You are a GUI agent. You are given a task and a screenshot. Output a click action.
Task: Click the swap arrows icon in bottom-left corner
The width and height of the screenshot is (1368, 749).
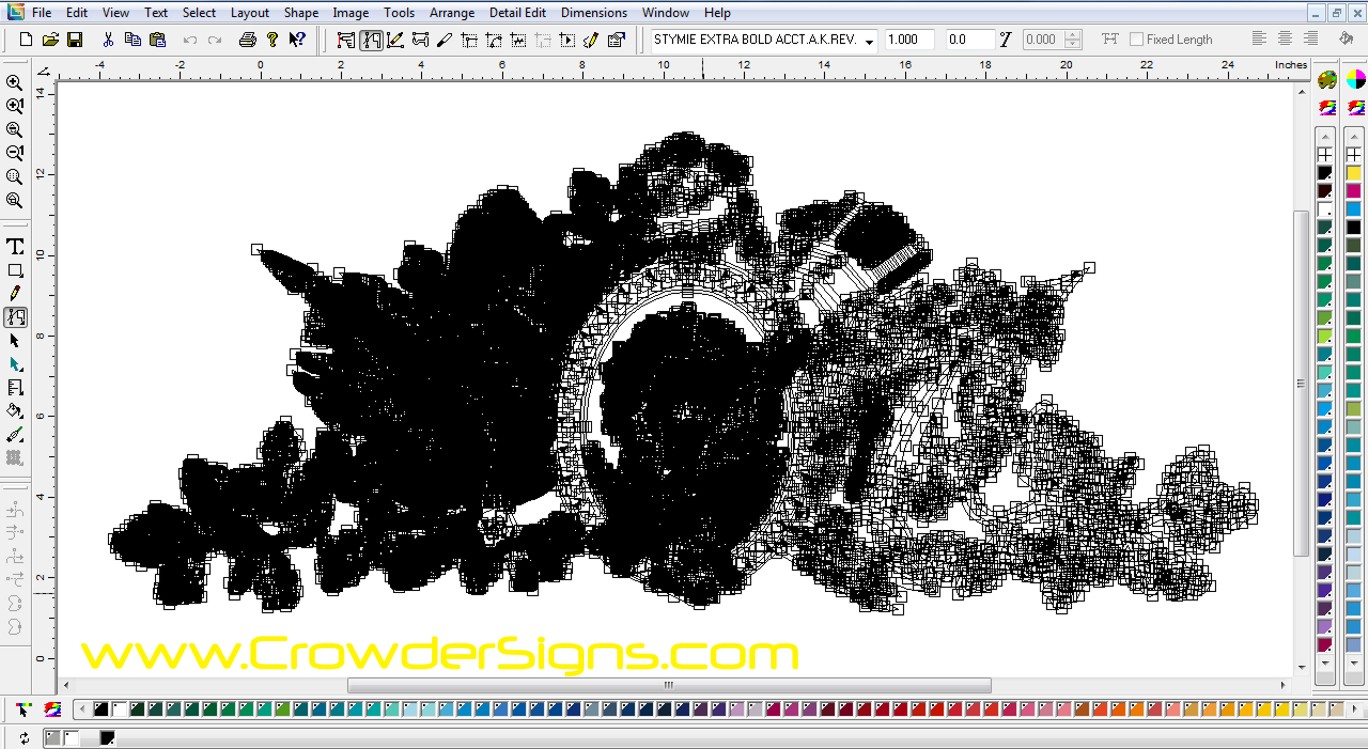point(24,738)
